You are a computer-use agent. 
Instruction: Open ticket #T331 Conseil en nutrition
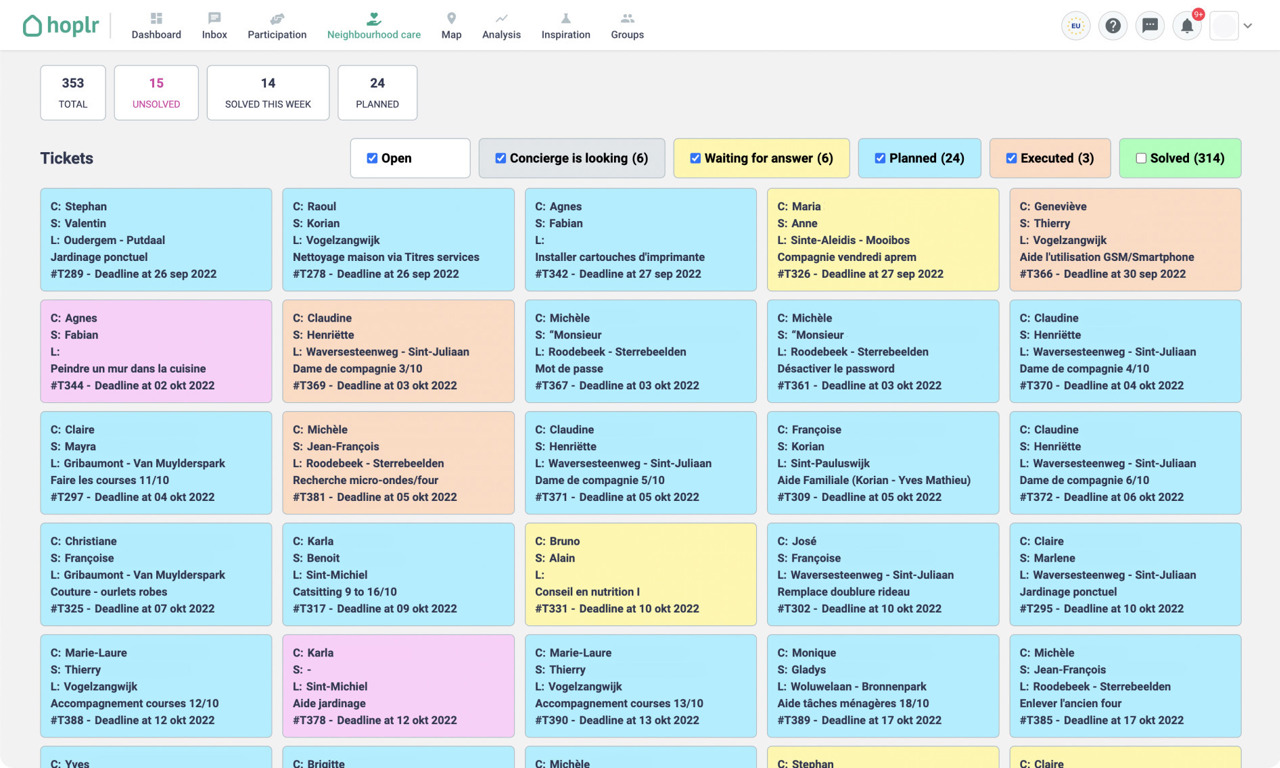(x=641, y=574)
